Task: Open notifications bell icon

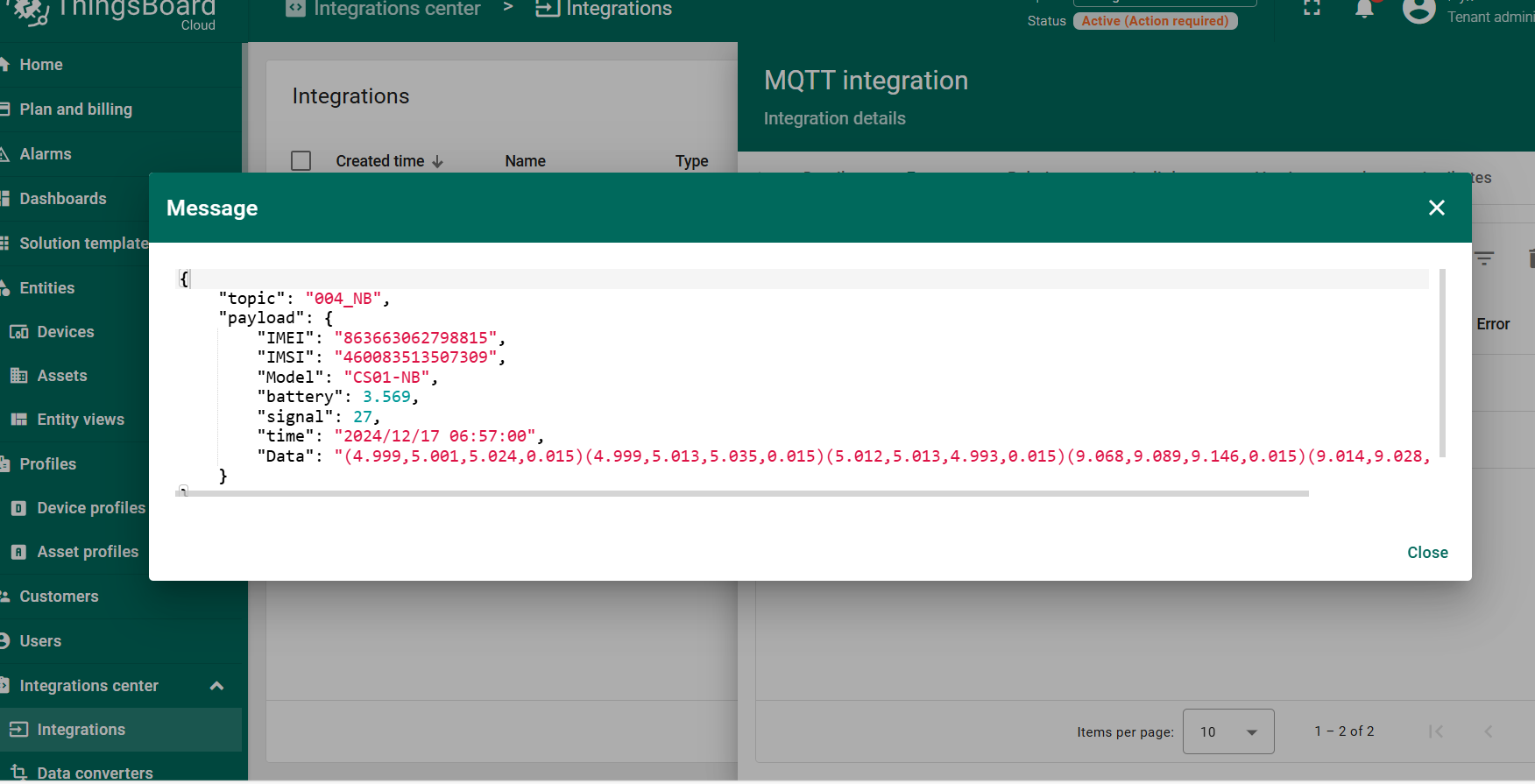Action: [x=1364, y=9]
